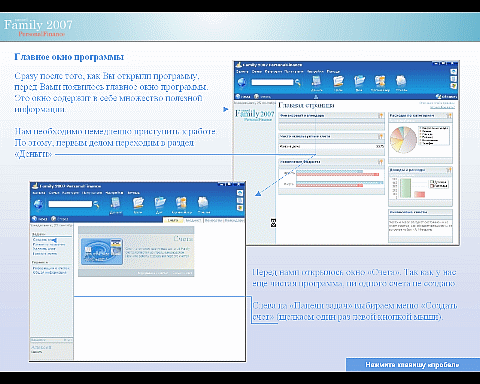Open Категории menu in Главная страница window
Viewport: 480px width, 384px height.
[274, 71]
